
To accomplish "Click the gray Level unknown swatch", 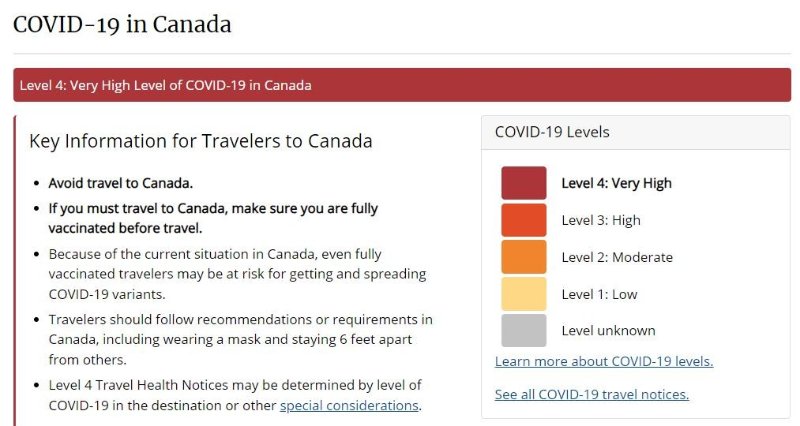I will [x=523, y=331].
